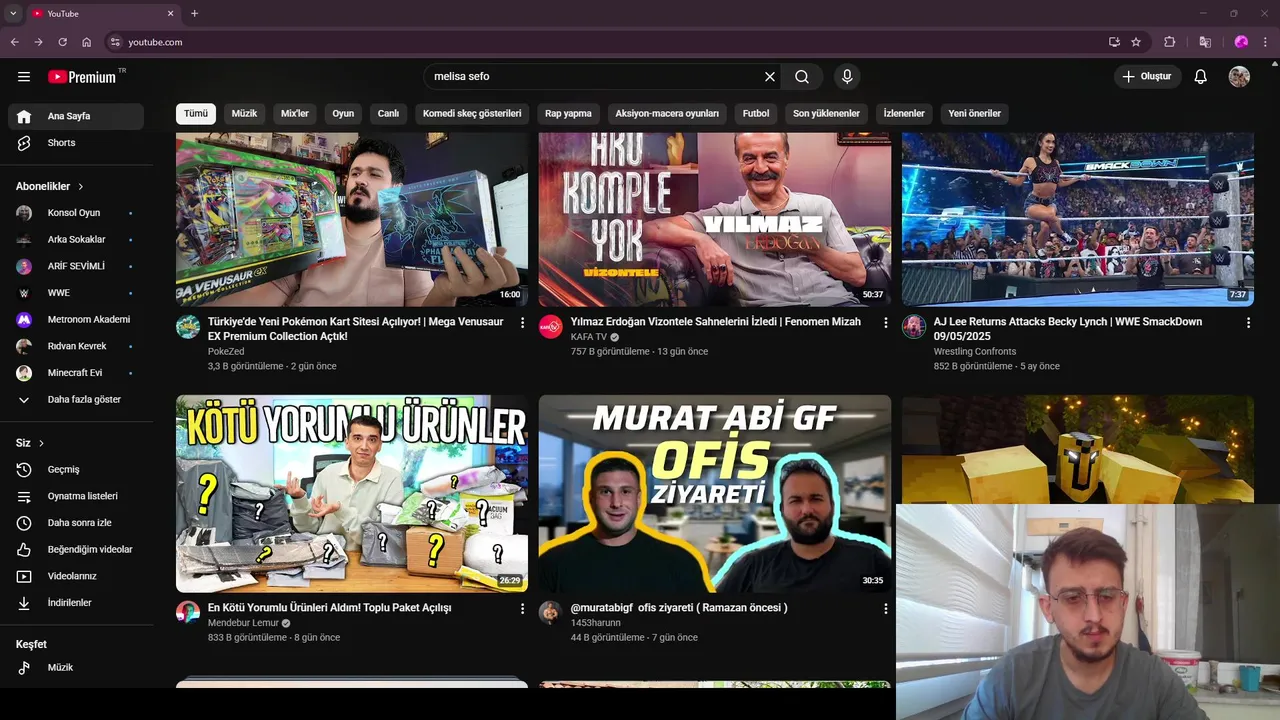1280x720 pixels.
Task: Click the Oluştur create button
Action: [x=1147, y=77]
